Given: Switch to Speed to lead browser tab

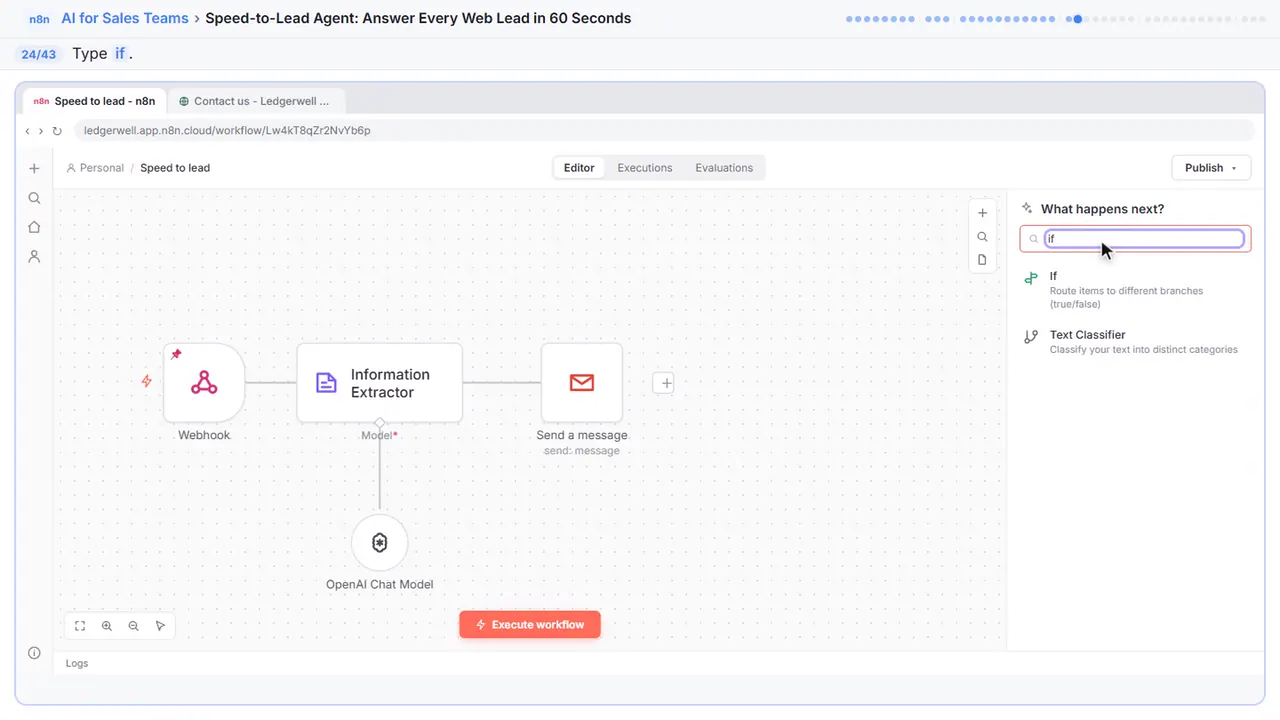Looking at the screenshot, I should coord(94,101).
